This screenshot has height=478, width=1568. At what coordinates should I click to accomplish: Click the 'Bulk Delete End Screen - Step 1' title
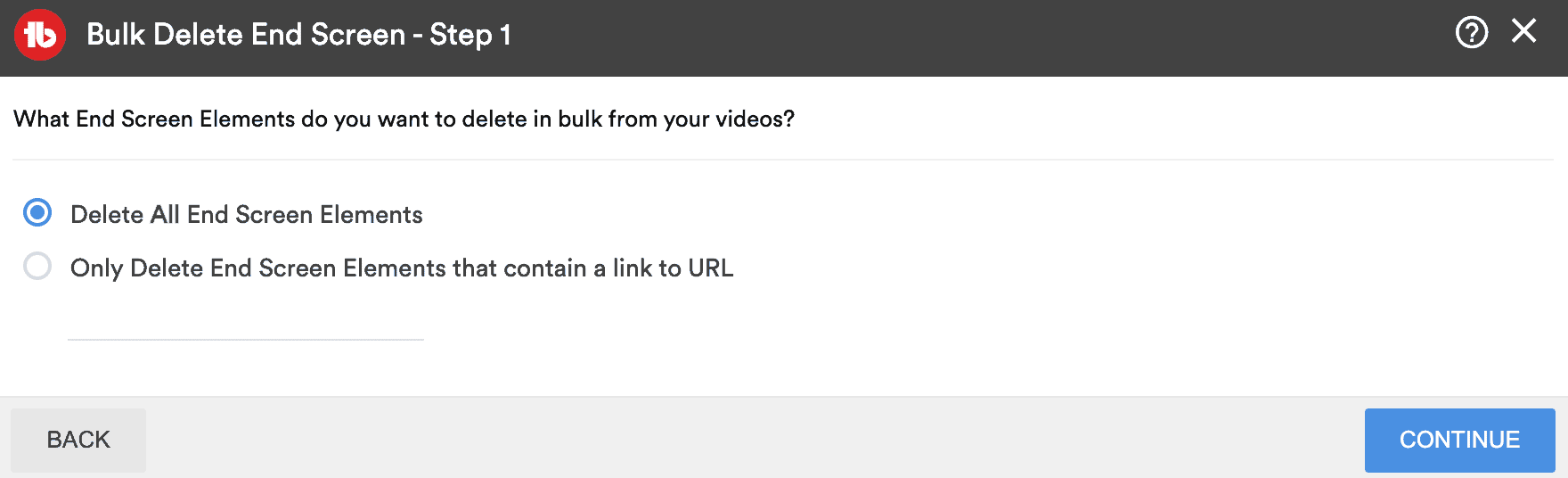(x=299, y=35)
